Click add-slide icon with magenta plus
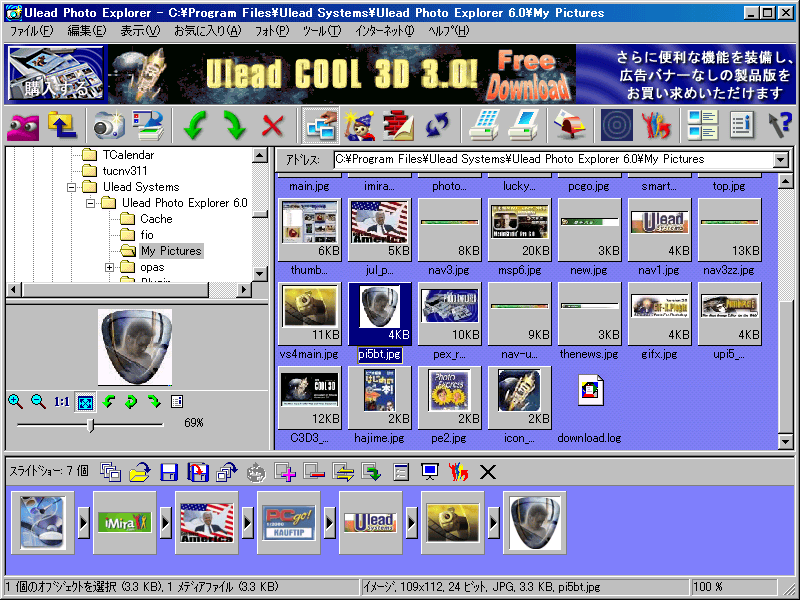 point(285,472)
